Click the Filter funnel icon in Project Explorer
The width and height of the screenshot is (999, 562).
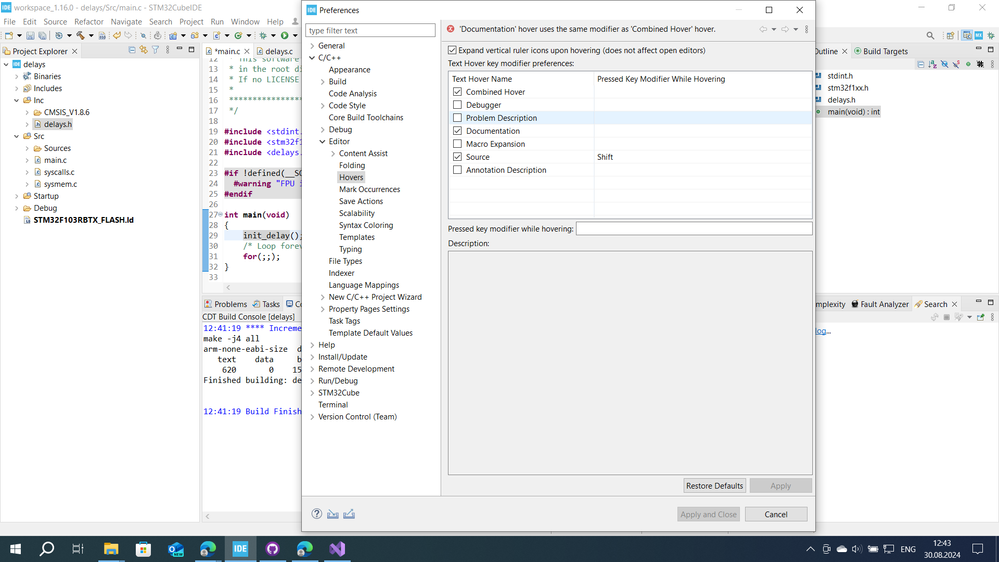pyautogui.click(x=156, y=50)
